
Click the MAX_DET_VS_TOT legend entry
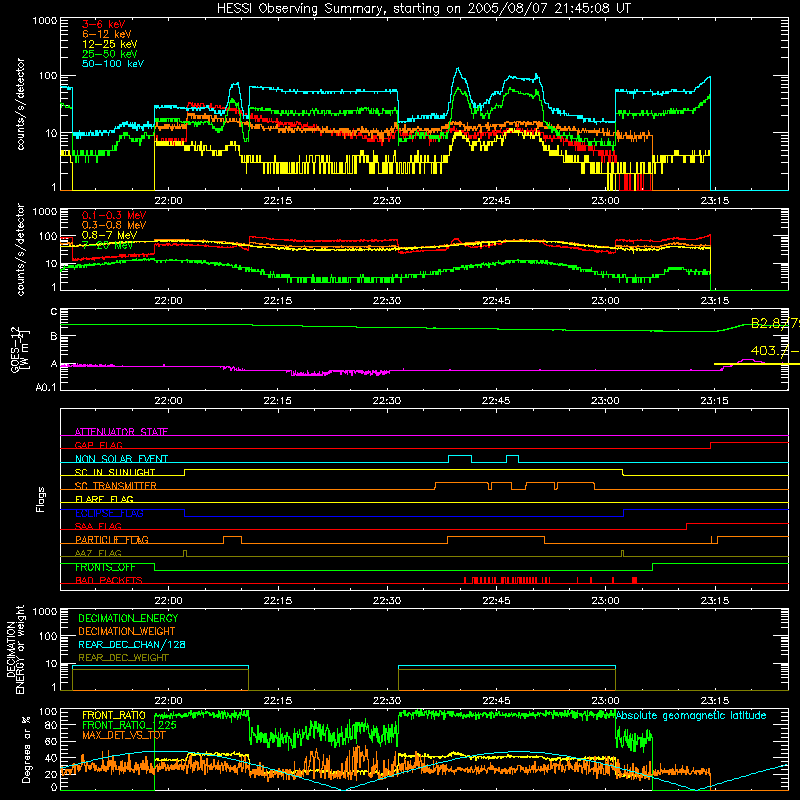coord(125,735)
